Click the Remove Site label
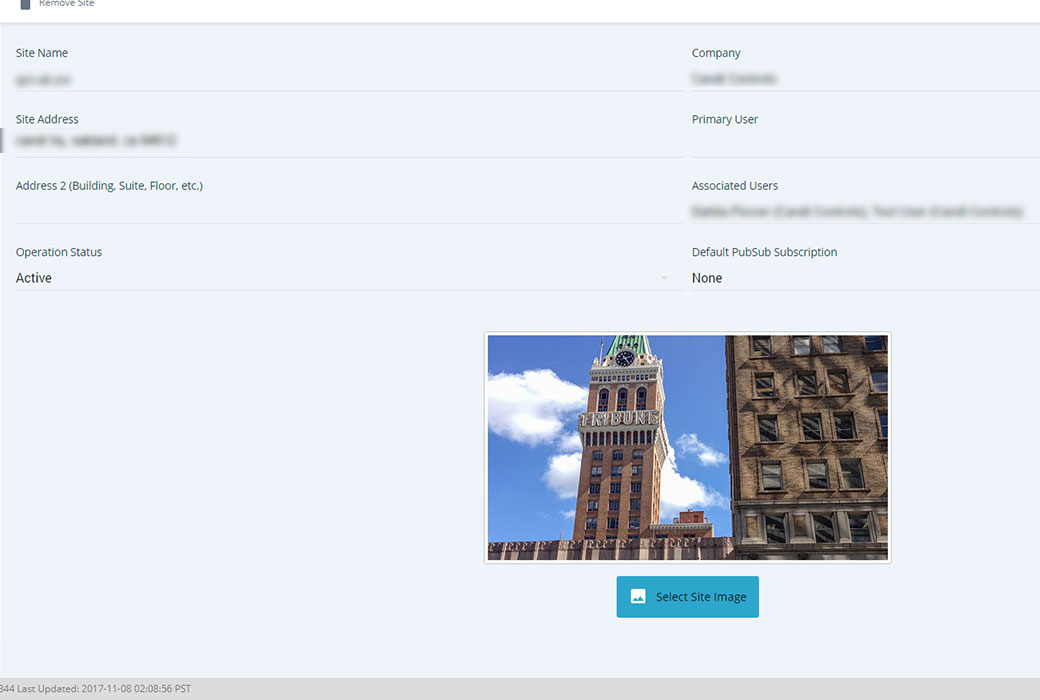Image resolution: width=1040 pixels, height=700 pixels. click(66, 3)
